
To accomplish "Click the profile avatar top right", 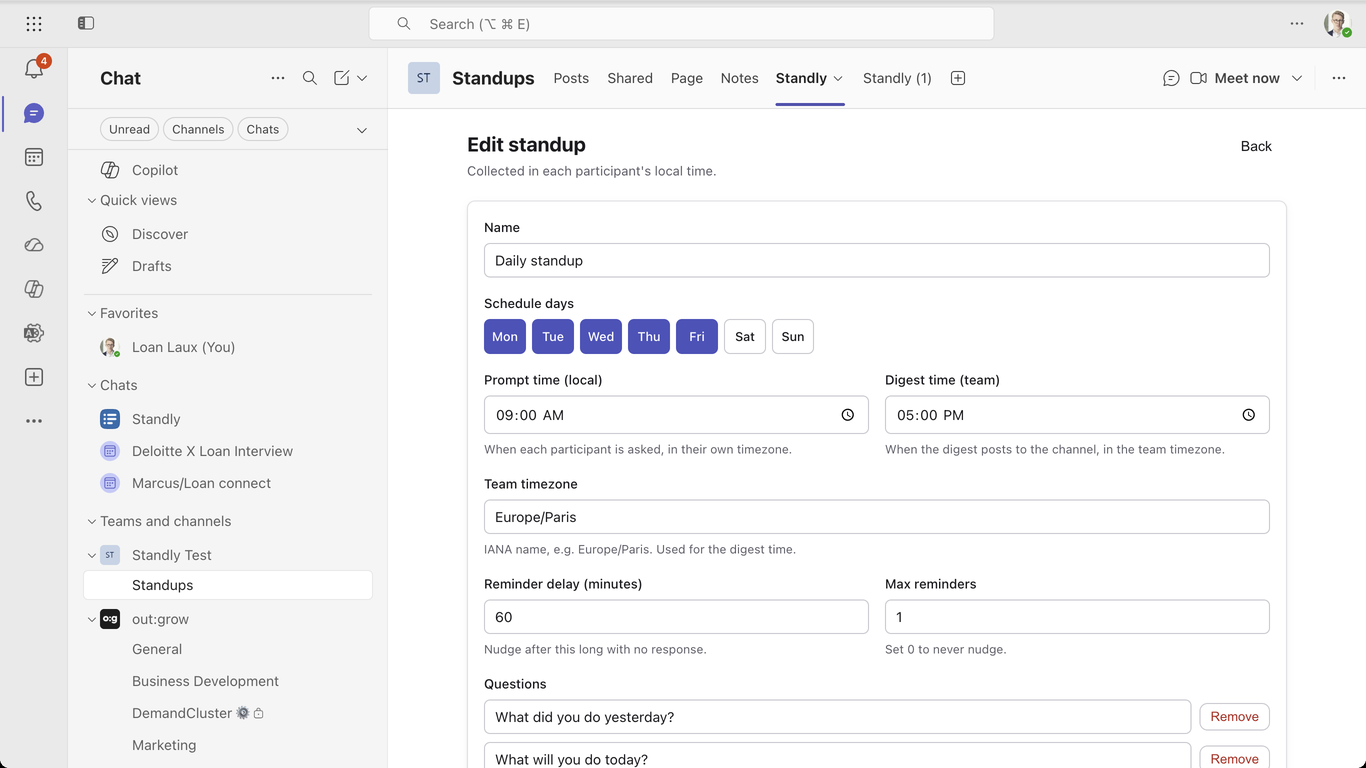I will click(x=1337, y=23).
